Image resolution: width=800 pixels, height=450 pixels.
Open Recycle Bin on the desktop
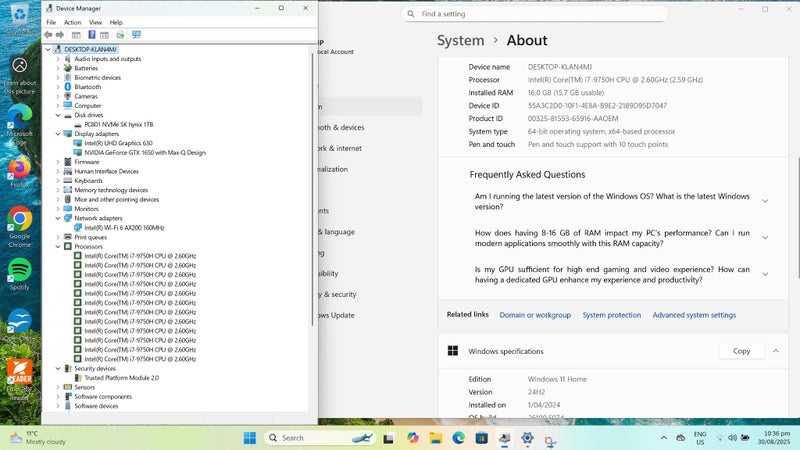coord(20,18)
